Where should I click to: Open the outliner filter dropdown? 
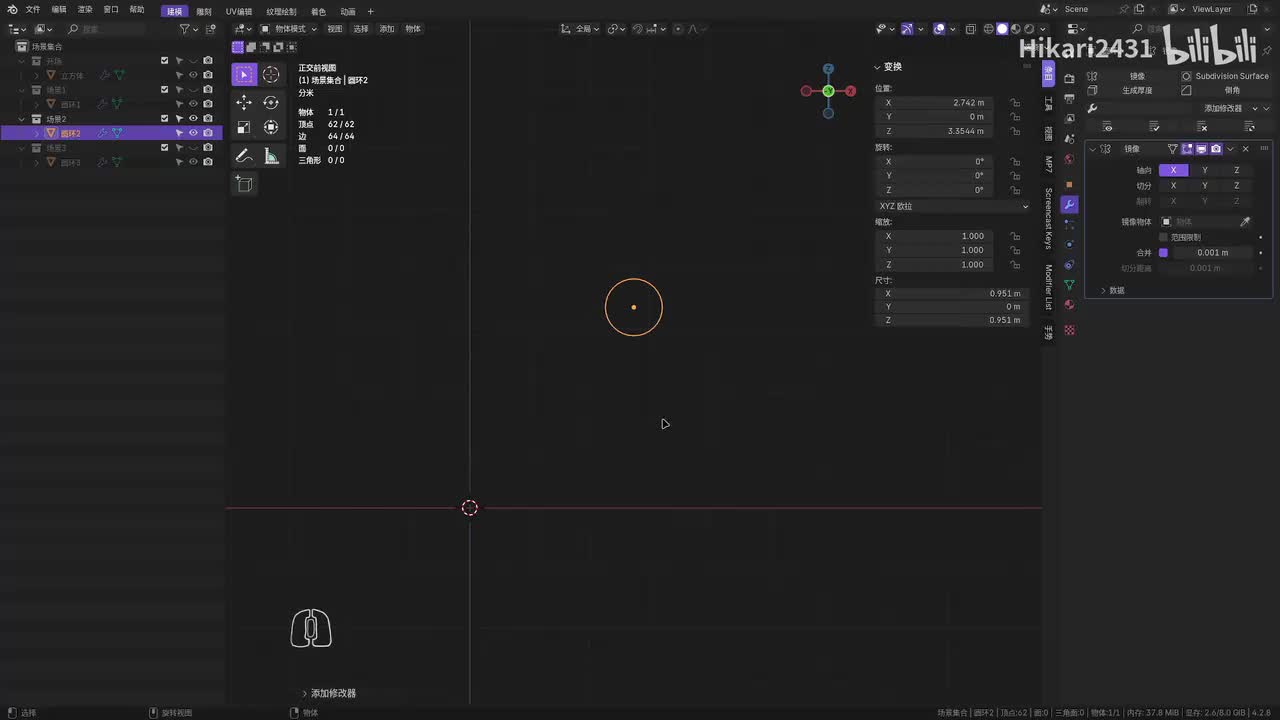tap(187, 29)
